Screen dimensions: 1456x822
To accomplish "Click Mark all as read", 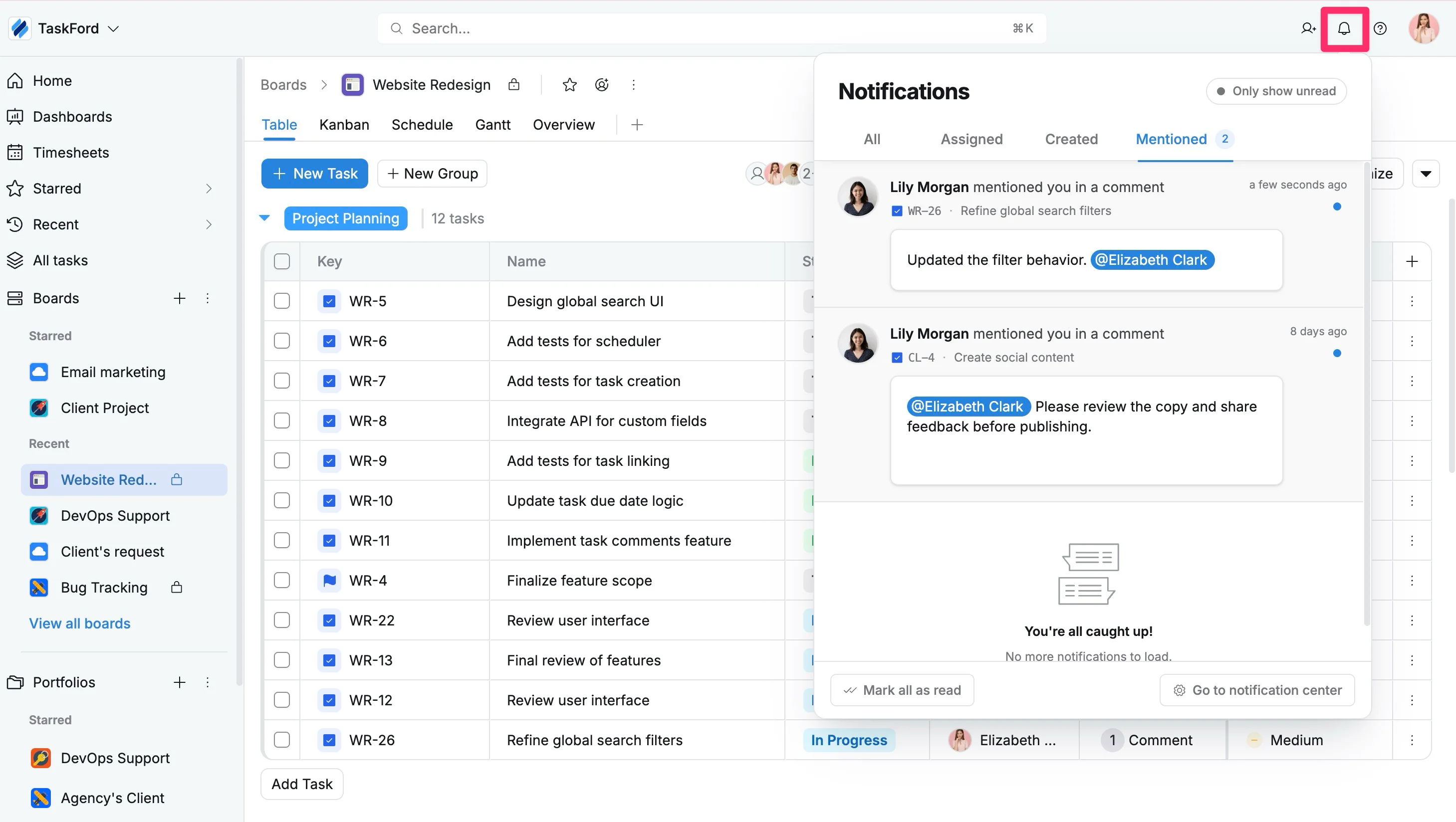I will (x=902, y=690).
